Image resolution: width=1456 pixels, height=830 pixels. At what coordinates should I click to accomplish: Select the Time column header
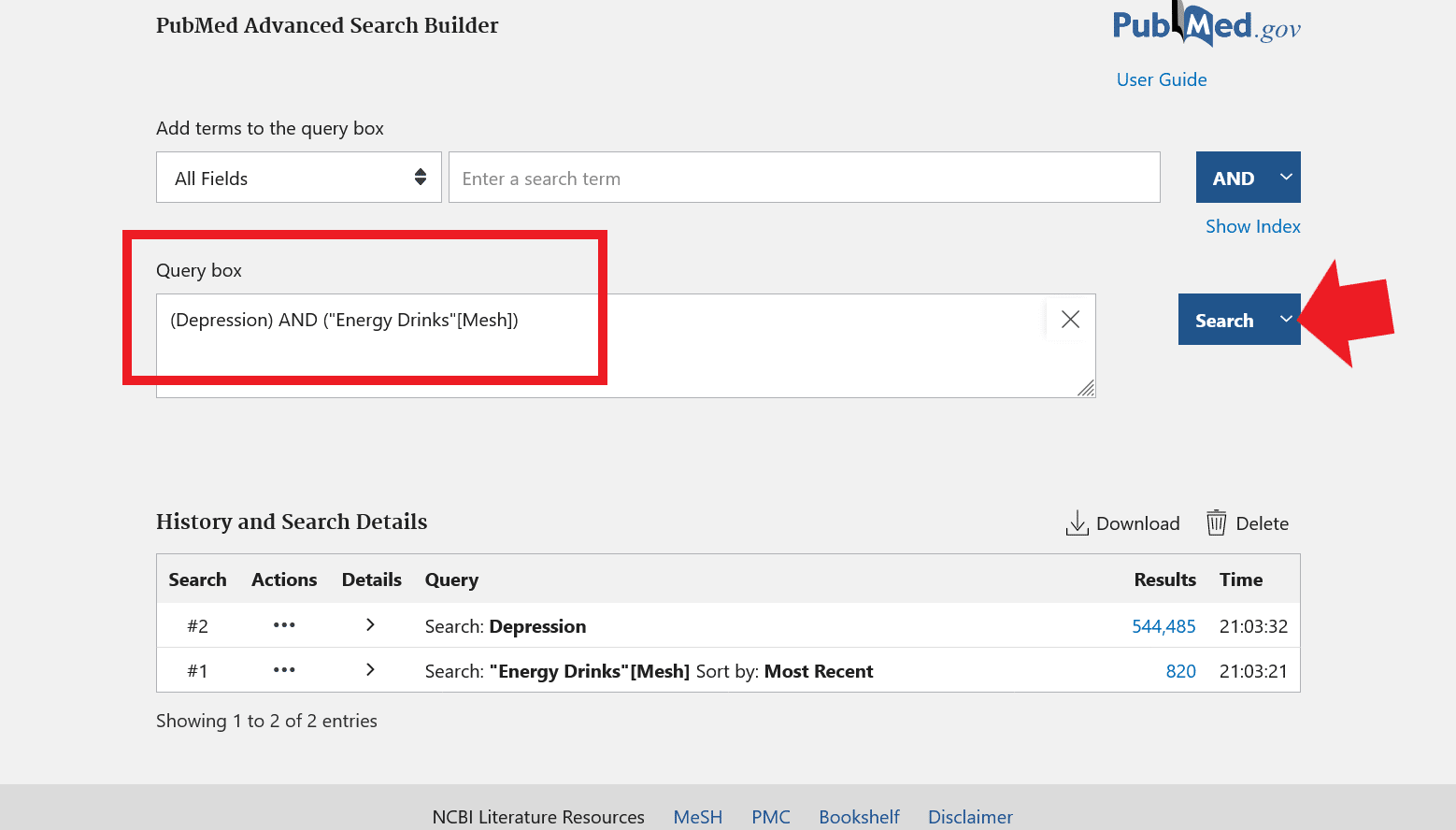(1241, 580)
